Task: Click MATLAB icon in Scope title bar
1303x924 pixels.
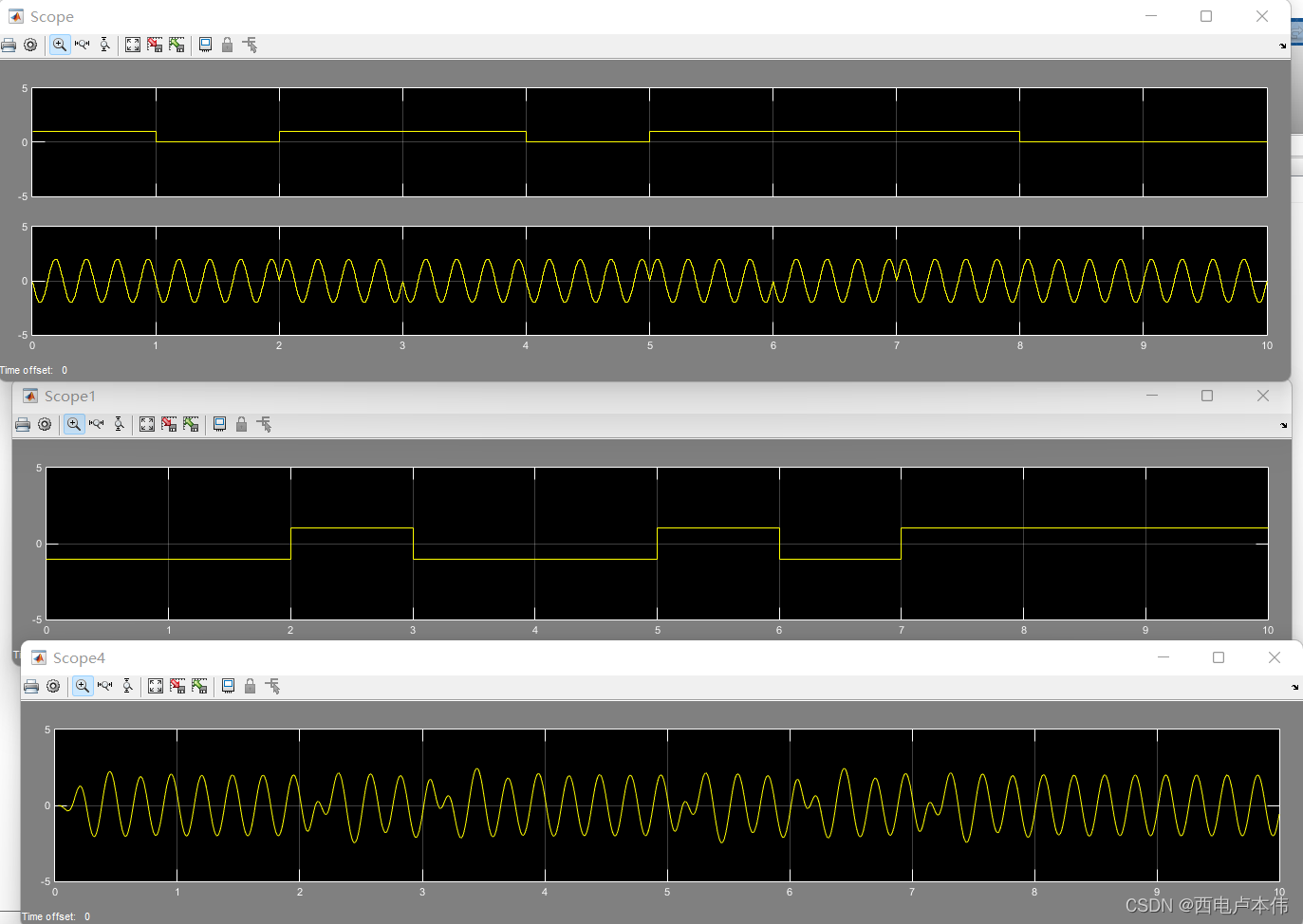Action: pos(16,16)
